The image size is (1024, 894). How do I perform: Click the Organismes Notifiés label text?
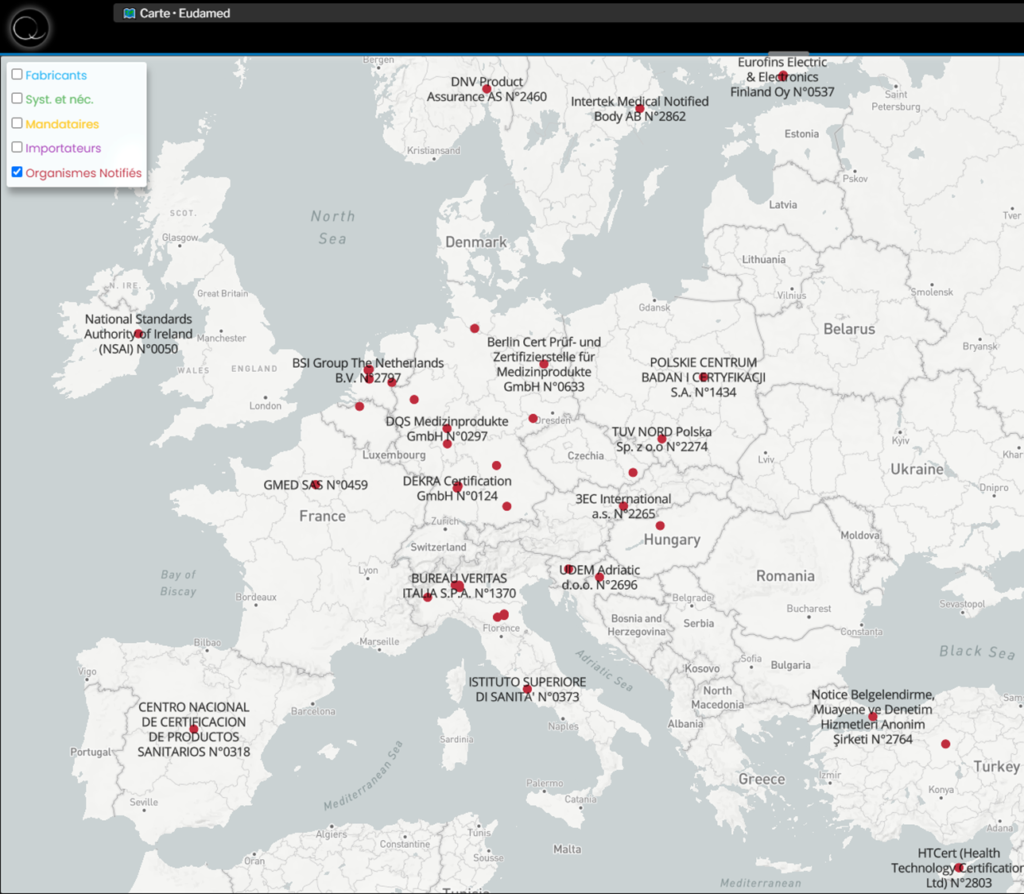[84, 173]
